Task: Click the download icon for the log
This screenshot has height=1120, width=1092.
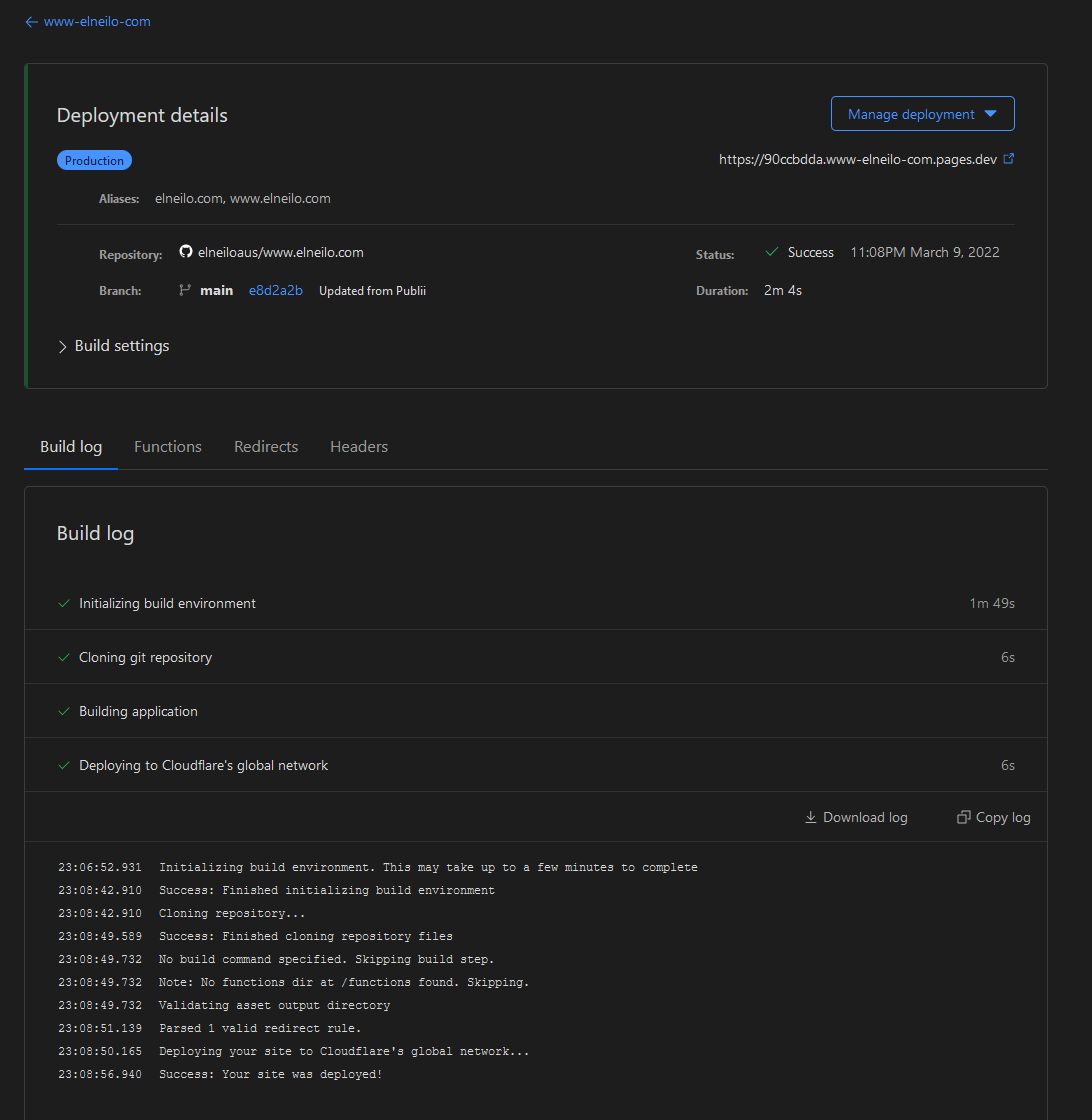Action: pos(811,818)
